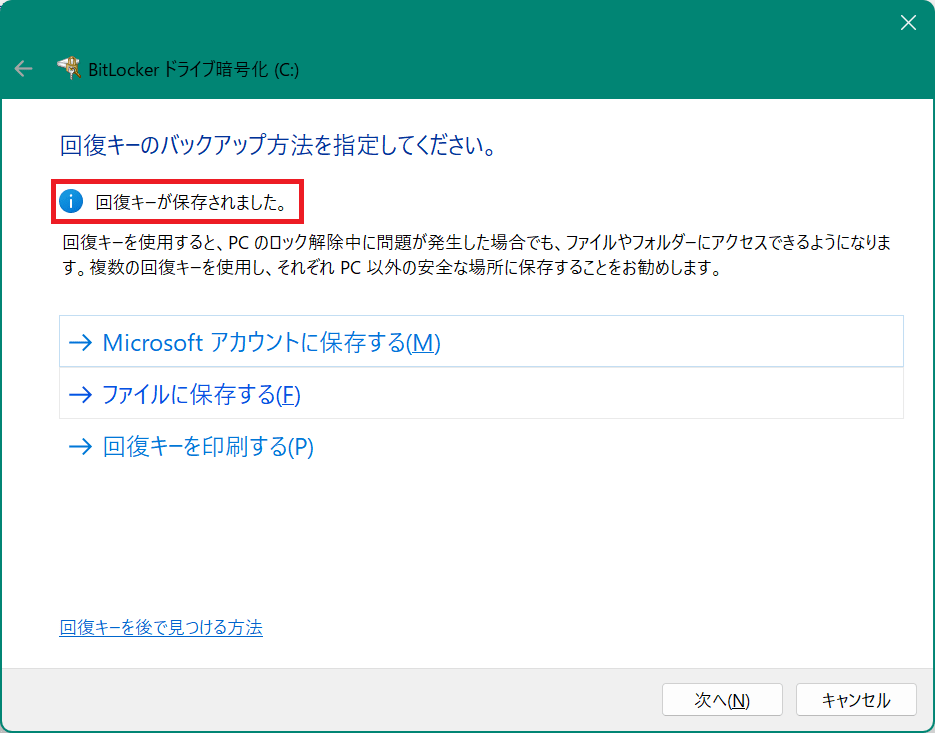The height and width of the screenshot is (733, 935).
Task: Close the BitLocker dialog with the X button
Action: 908,23
